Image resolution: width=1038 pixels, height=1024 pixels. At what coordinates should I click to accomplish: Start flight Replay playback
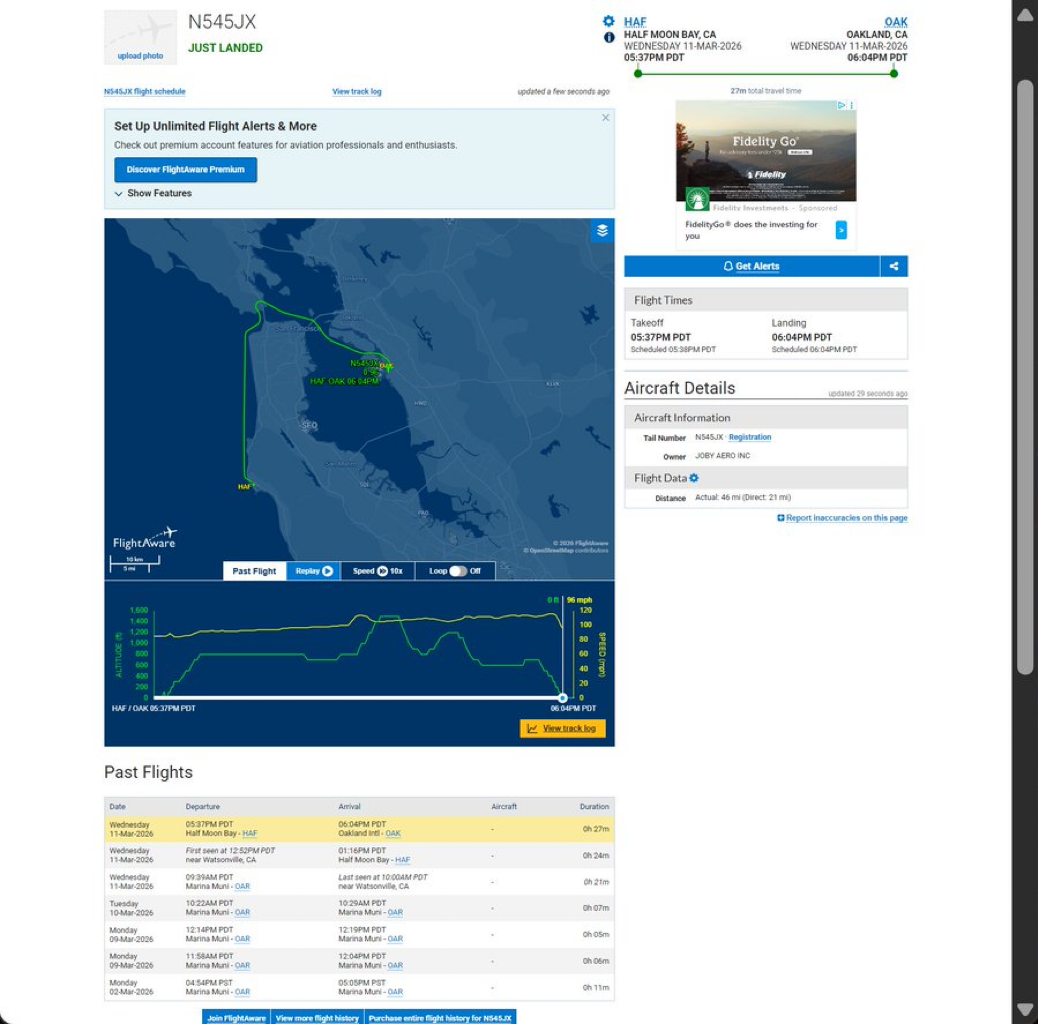click(x=314, y=571)
